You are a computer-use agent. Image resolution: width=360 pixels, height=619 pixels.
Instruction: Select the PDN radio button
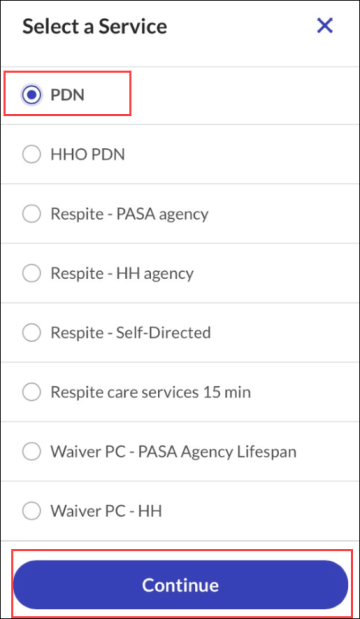coord(31,95)
